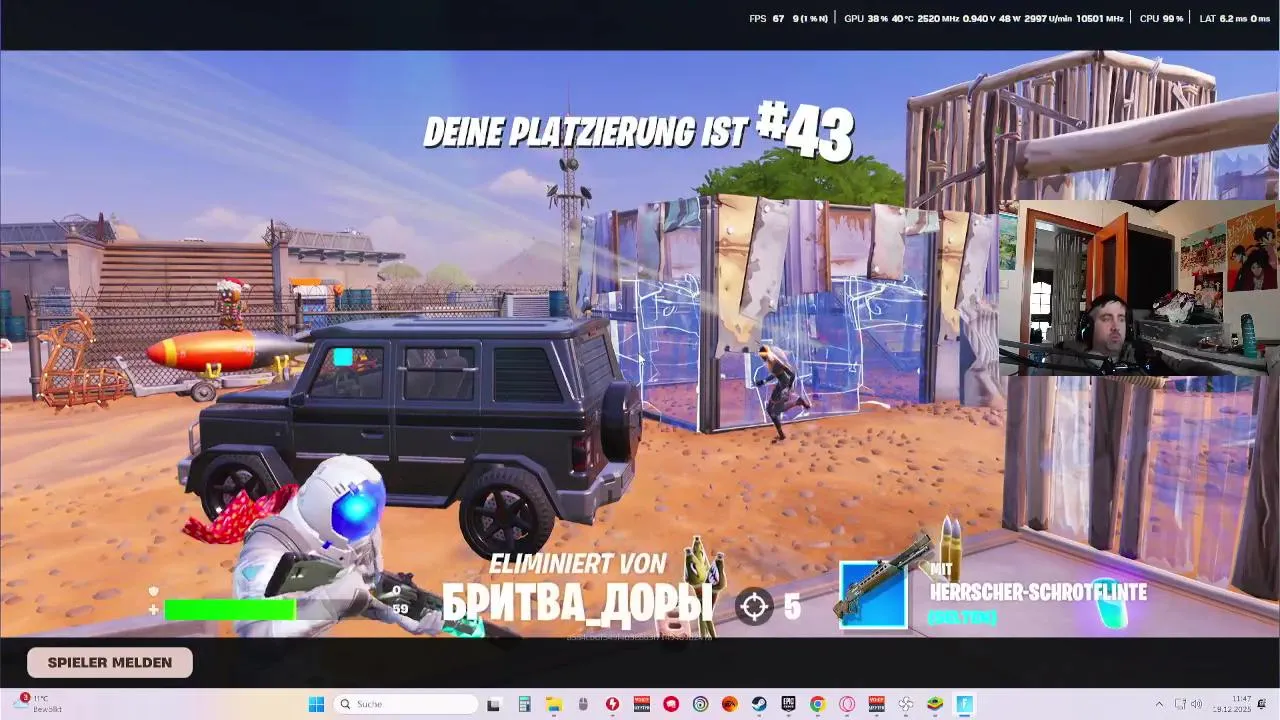Click the placement text #43

click(805, 131)
